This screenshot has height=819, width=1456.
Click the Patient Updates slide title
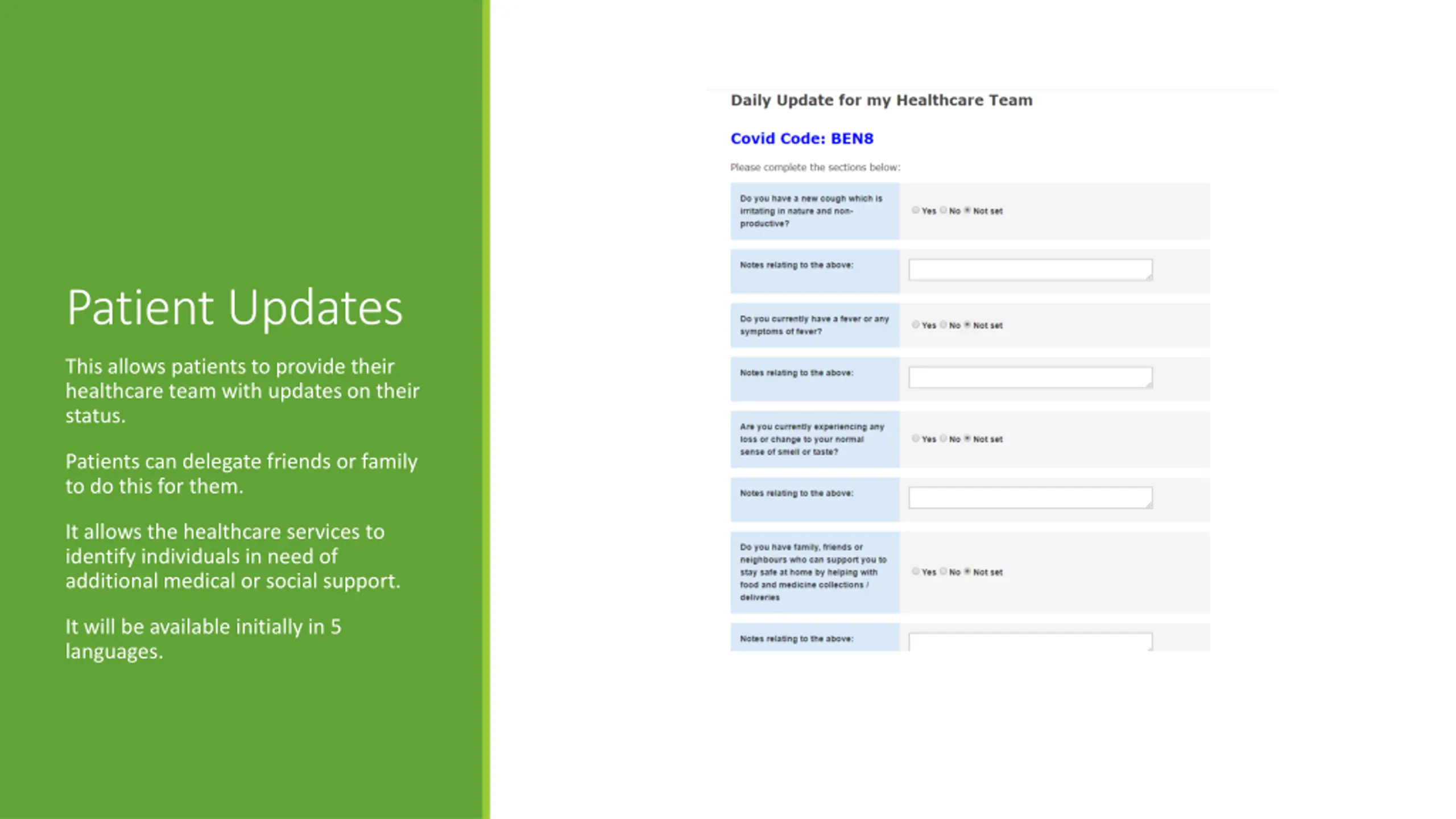234,308
